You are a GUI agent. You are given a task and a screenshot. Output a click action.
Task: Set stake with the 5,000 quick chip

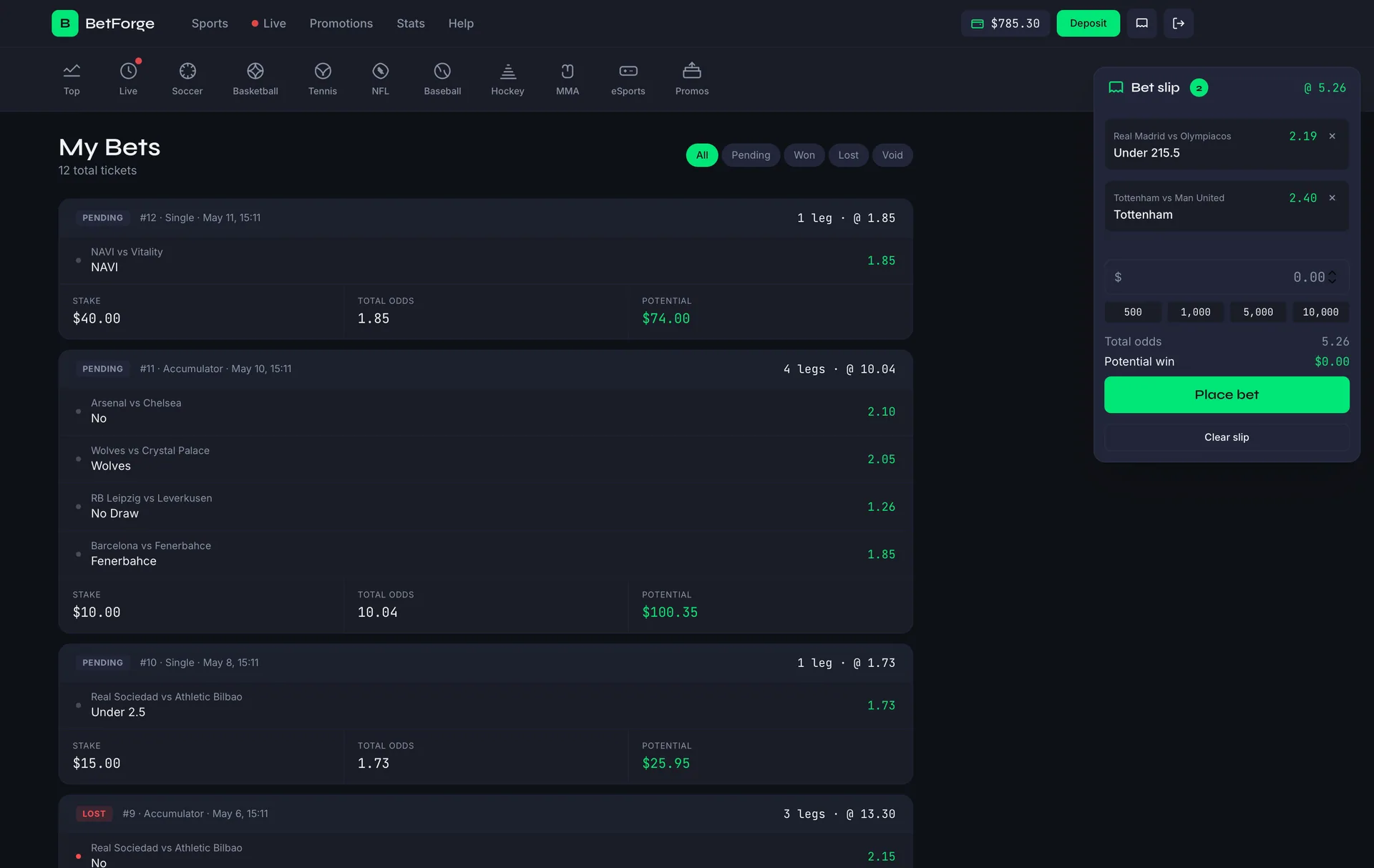pyautogui.click(x=1258, y=312)
